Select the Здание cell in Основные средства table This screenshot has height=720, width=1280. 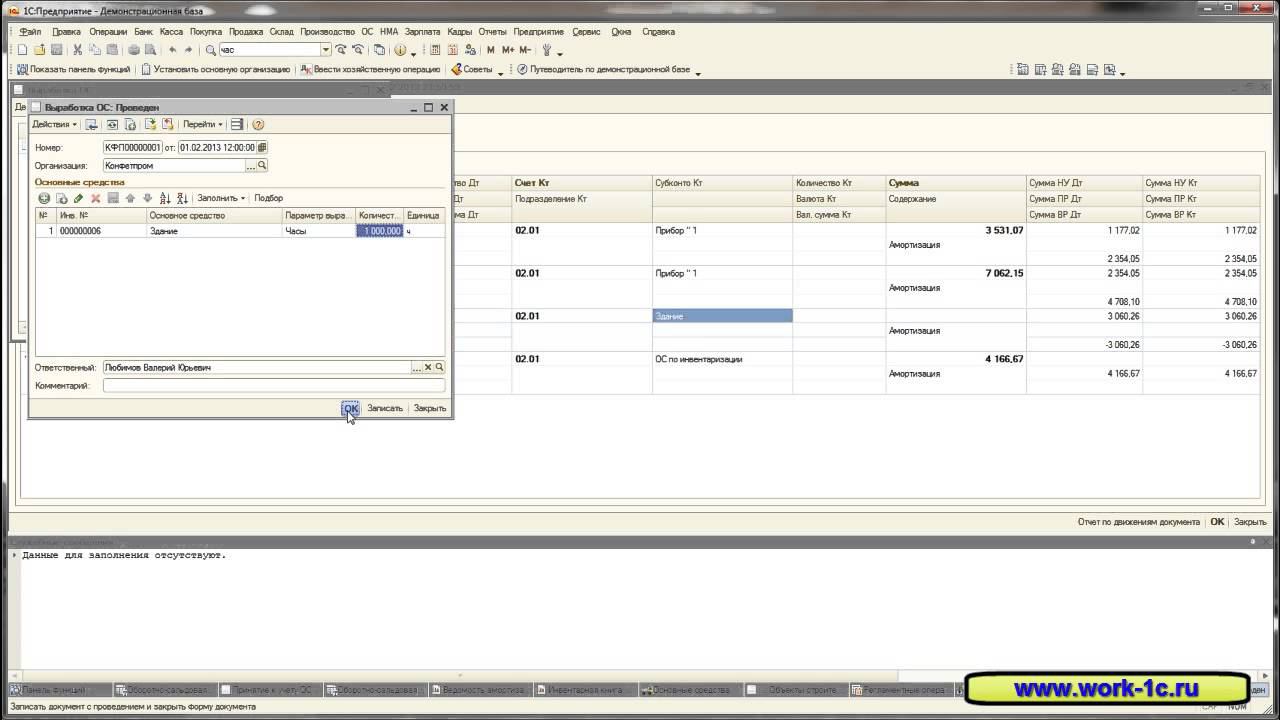pos(214,231)
